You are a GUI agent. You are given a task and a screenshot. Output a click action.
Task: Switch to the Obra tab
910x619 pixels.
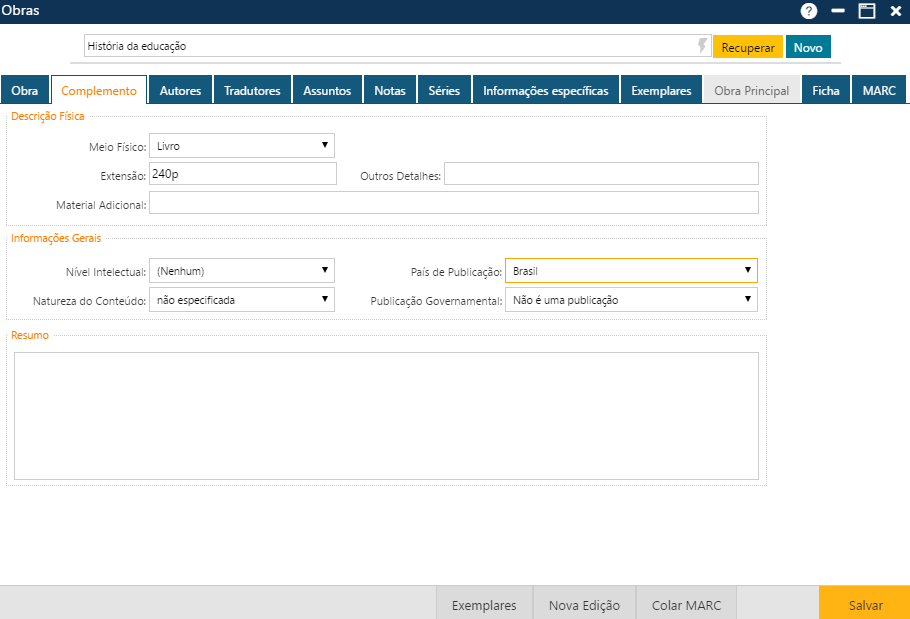coord(25,90)
